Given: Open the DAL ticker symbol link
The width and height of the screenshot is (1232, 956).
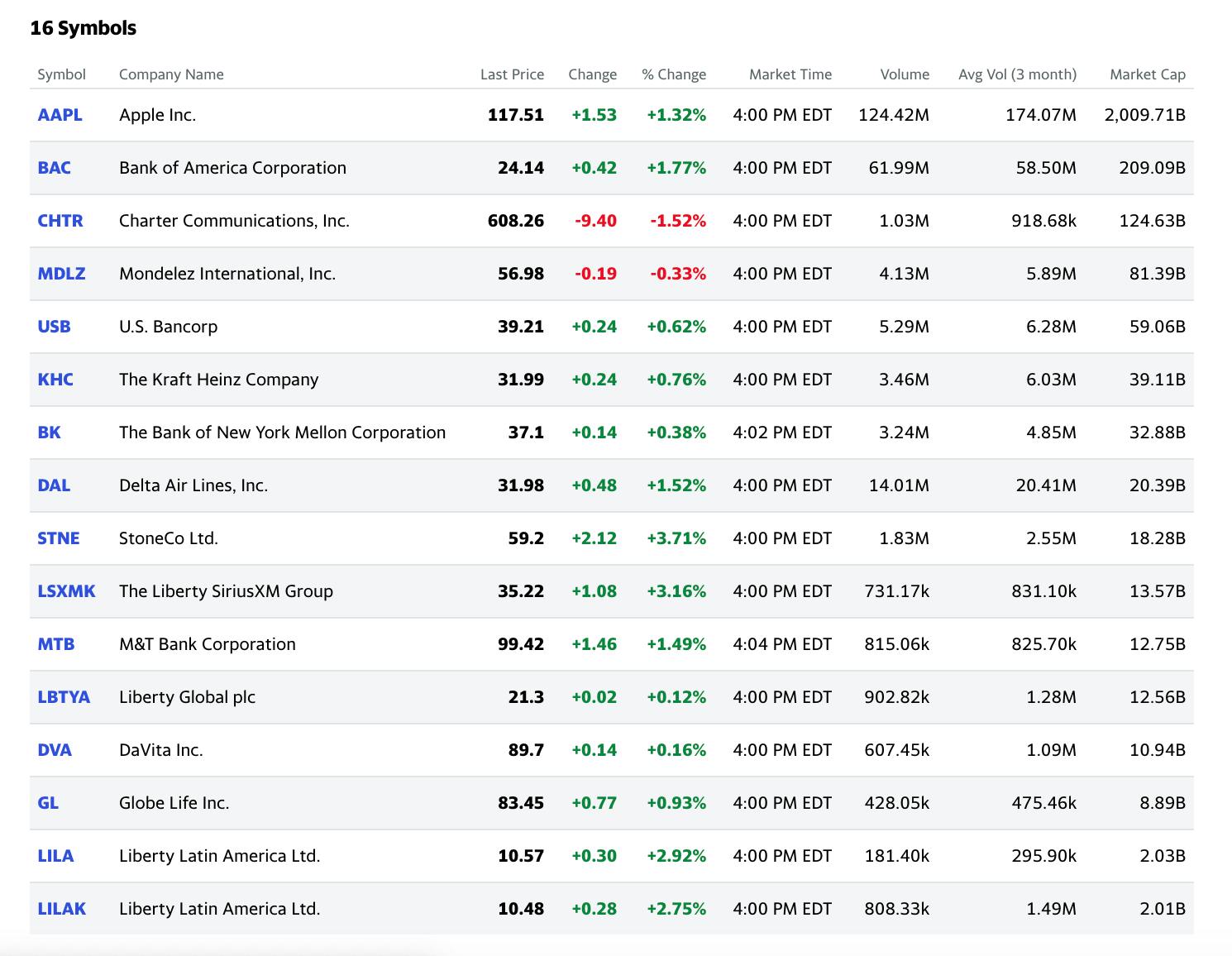Looking at the screenshot, I should pos(54,485).
